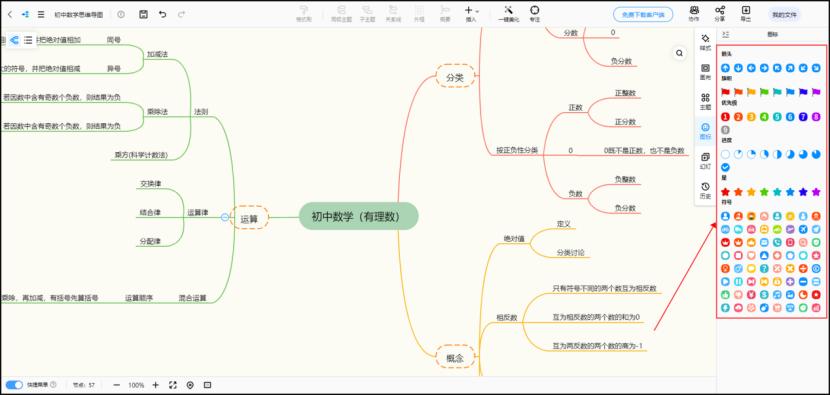Insert the purple star icon
830x395 pixels.
pos(816,192)
